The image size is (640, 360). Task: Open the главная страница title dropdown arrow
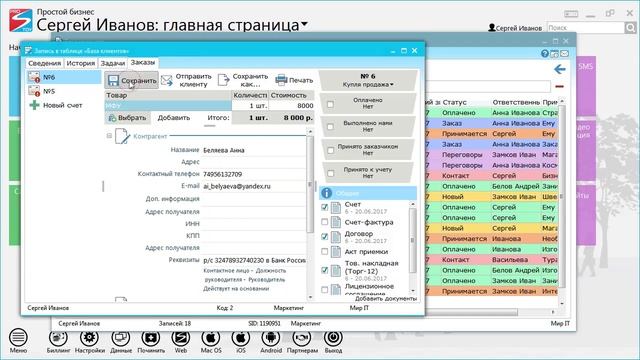[304, 24]
